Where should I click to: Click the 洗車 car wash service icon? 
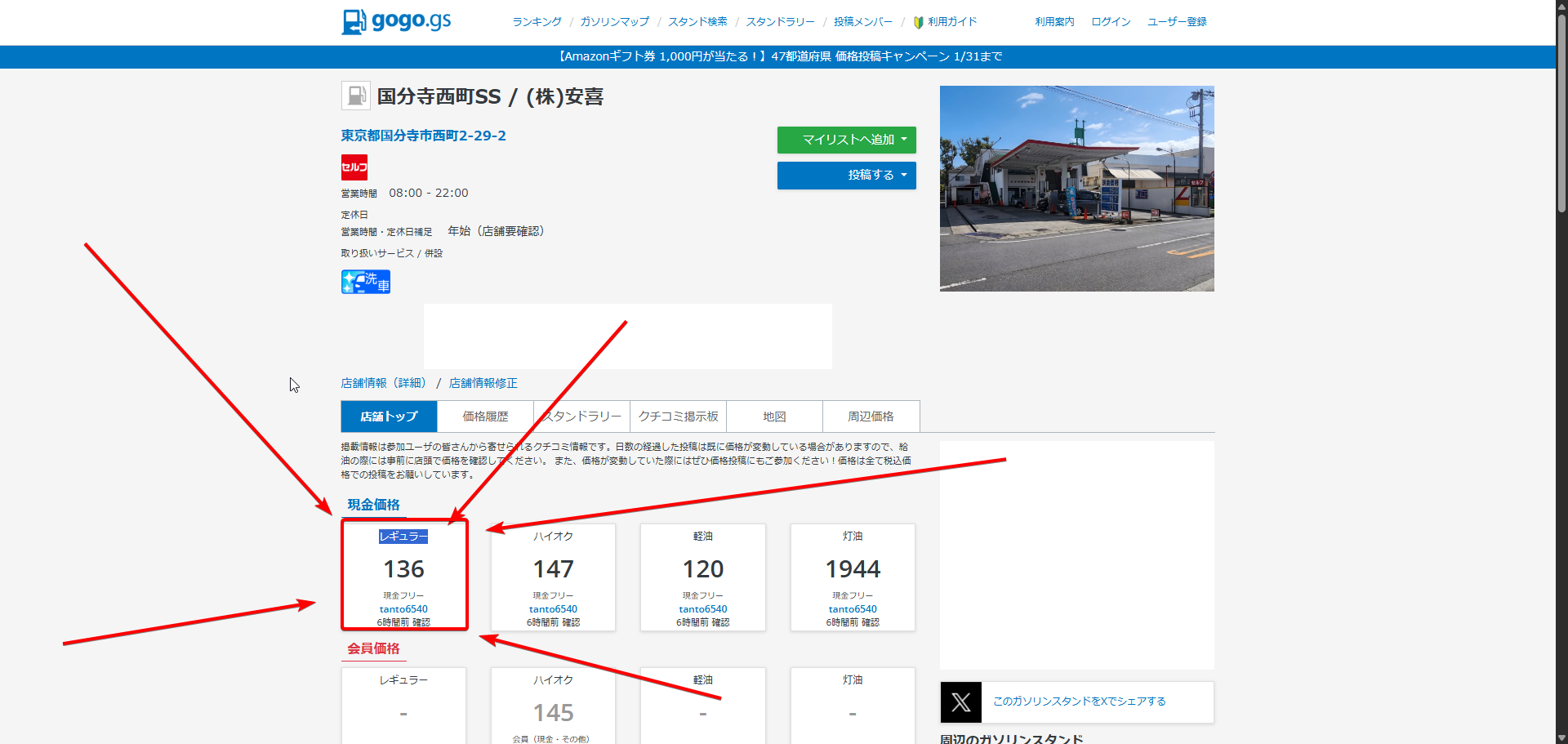point(366,282)
